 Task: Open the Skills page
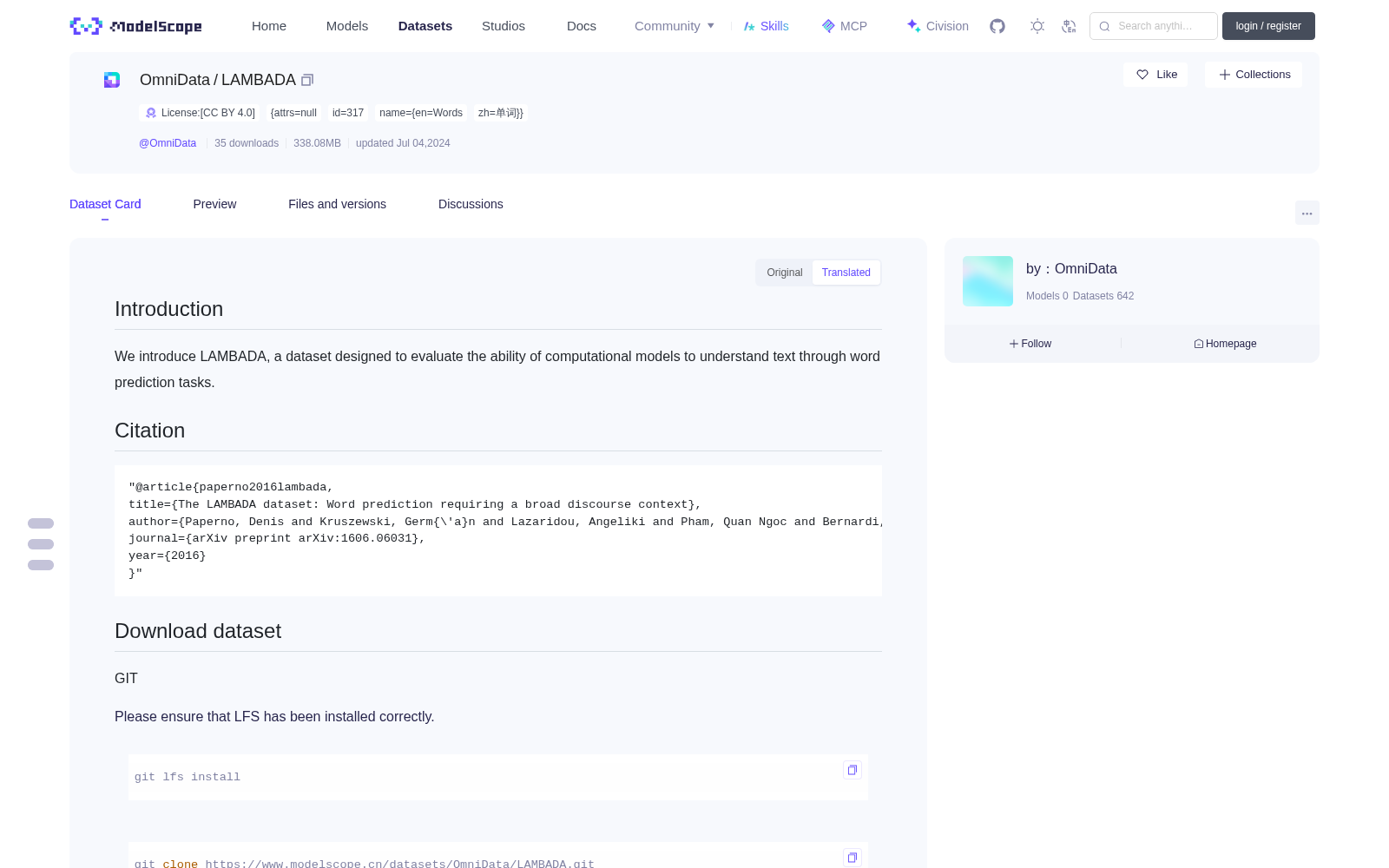766,26
